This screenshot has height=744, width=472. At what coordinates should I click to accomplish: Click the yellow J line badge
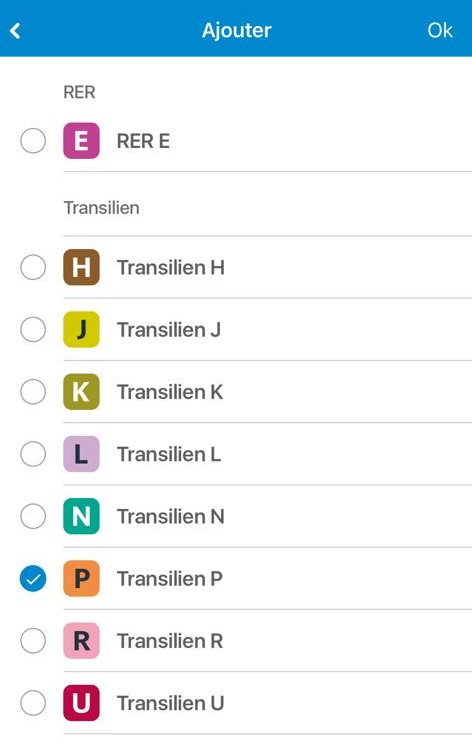coord(81,329)
